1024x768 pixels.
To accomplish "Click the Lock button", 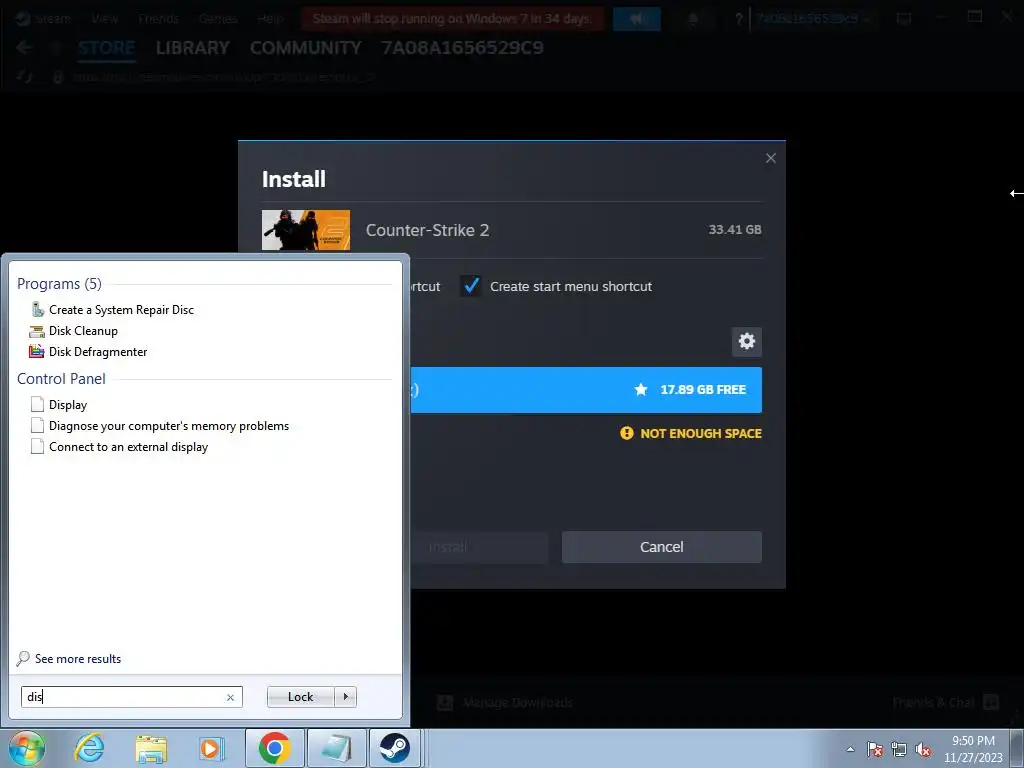I will click(300, 697).
